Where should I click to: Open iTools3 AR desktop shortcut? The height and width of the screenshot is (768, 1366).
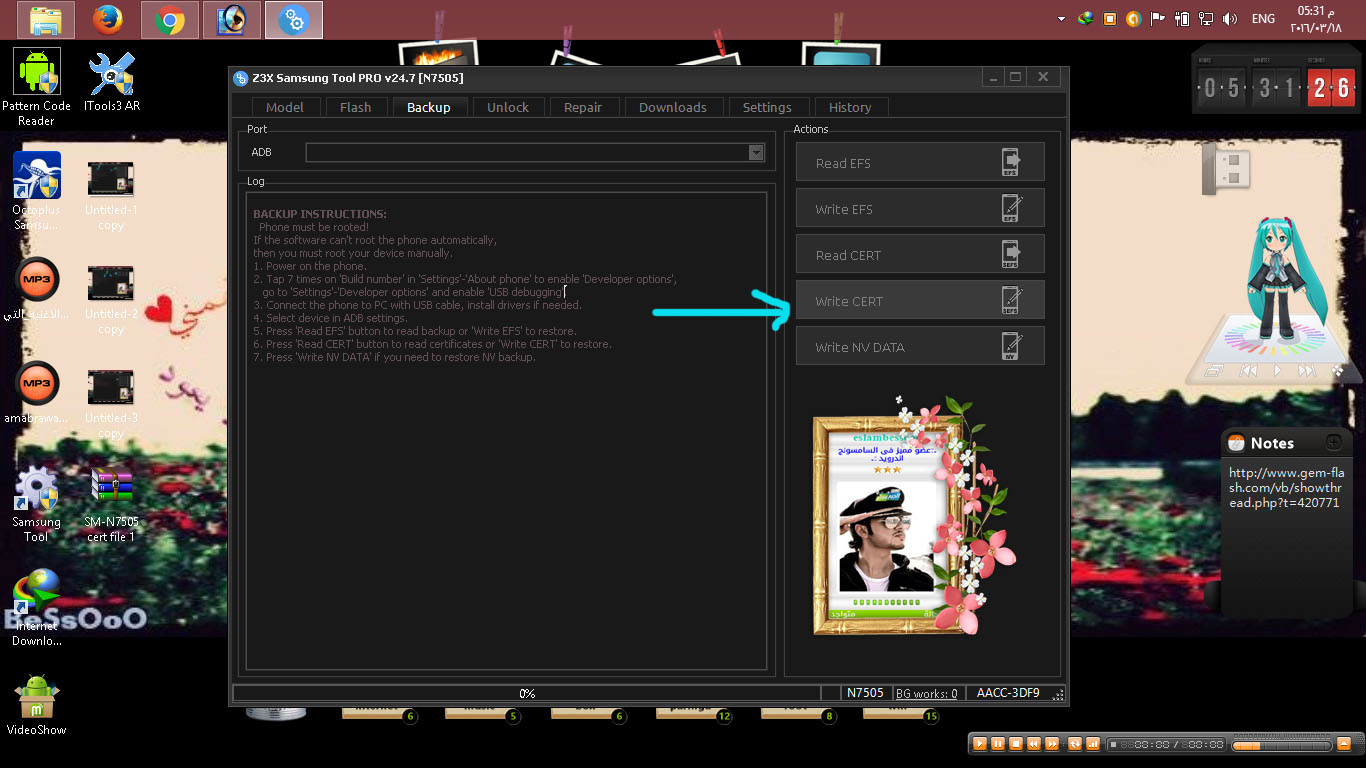tap(111, 82)
